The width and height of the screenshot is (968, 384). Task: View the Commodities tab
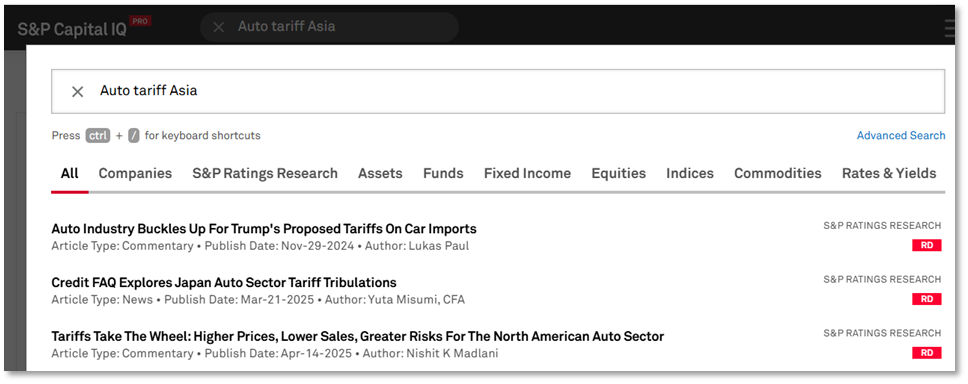click(x=778, y=173)
